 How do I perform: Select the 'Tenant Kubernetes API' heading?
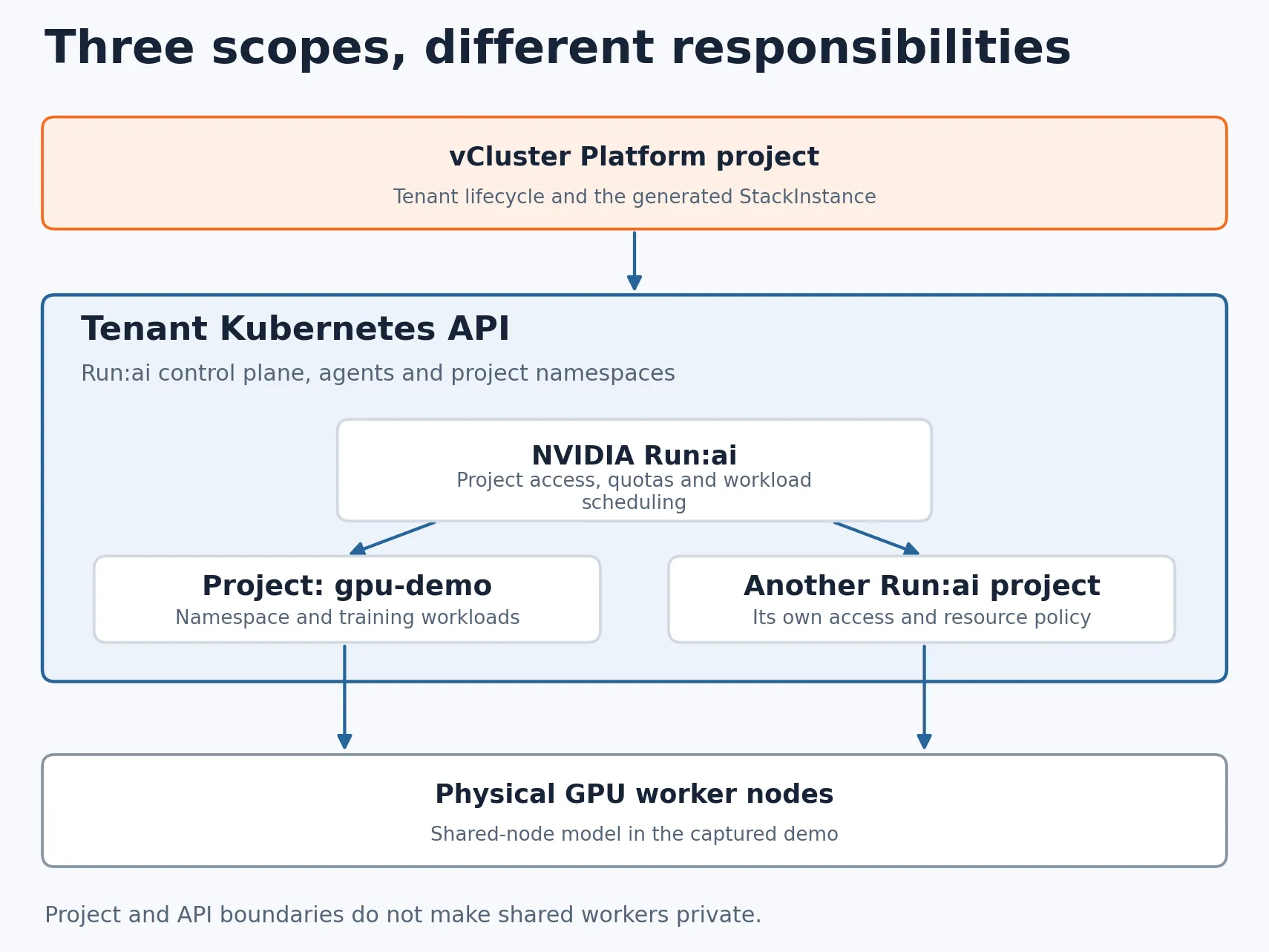tap(295, 329)
